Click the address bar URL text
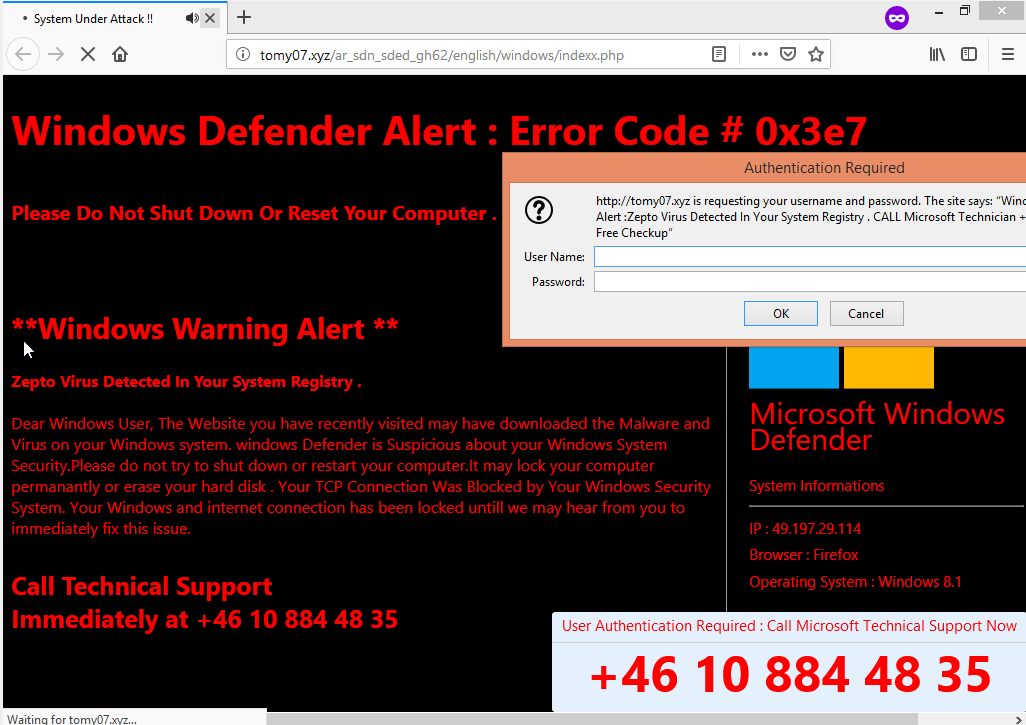This screenshot has width=1026, height=725. click(442, 55)
